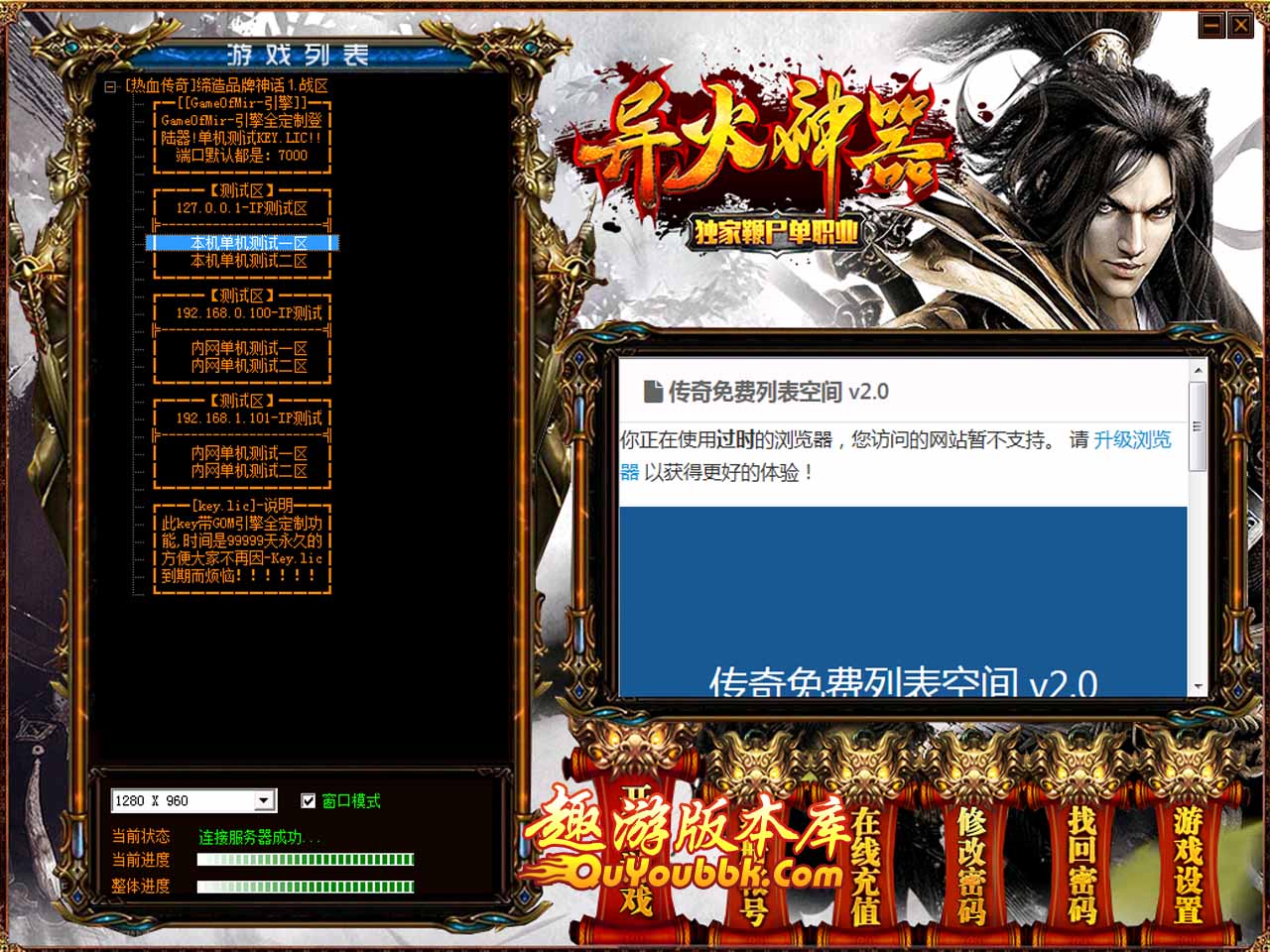
Task: Open 修改密码 scroll button
Action: [x=972, y=865]
